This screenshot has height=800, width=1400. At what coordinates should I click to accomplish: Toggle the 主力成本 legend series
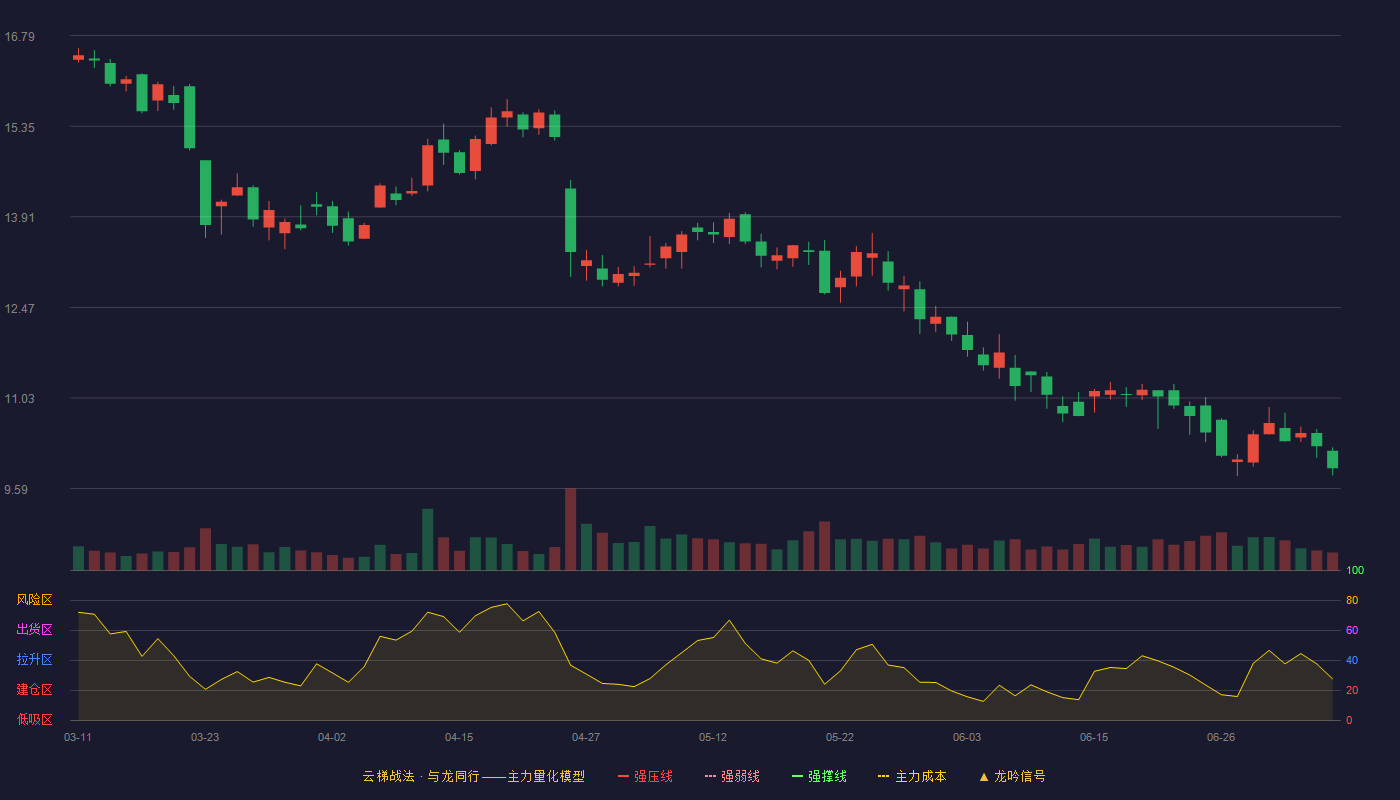click(912, 776)
